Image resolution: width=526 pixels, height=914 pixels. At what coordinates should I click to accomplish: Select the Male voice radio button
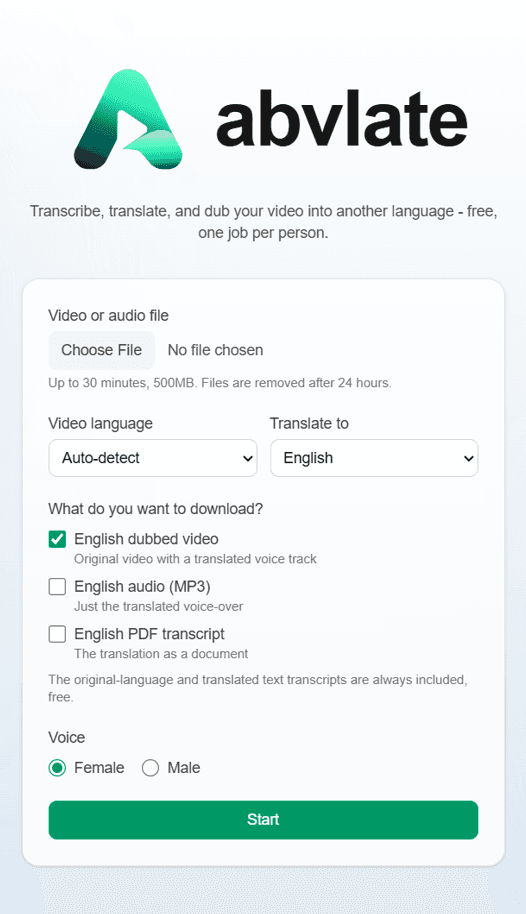click(x=150, y=768)
